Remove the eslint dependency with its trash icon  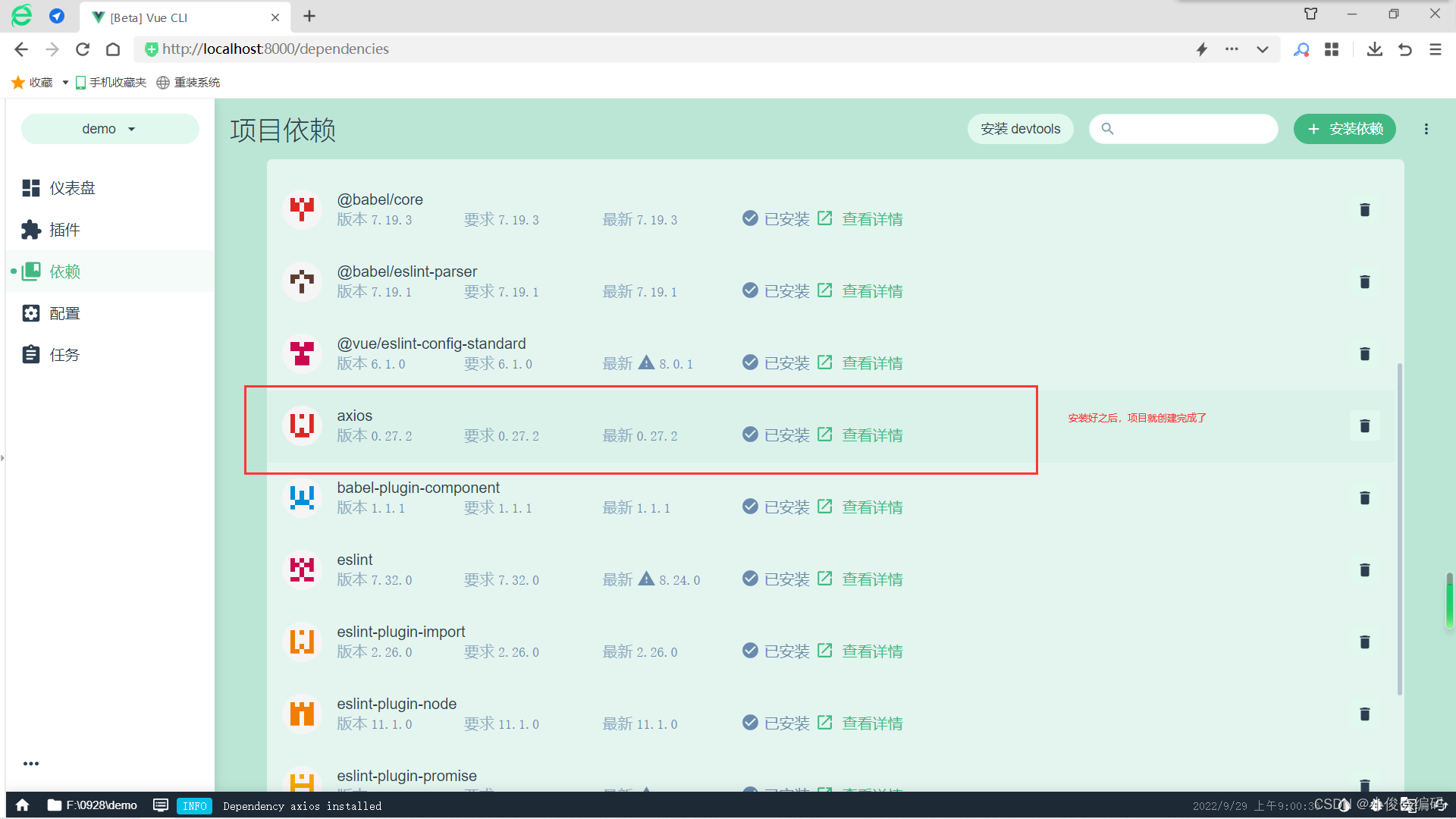pos(1364,570)
